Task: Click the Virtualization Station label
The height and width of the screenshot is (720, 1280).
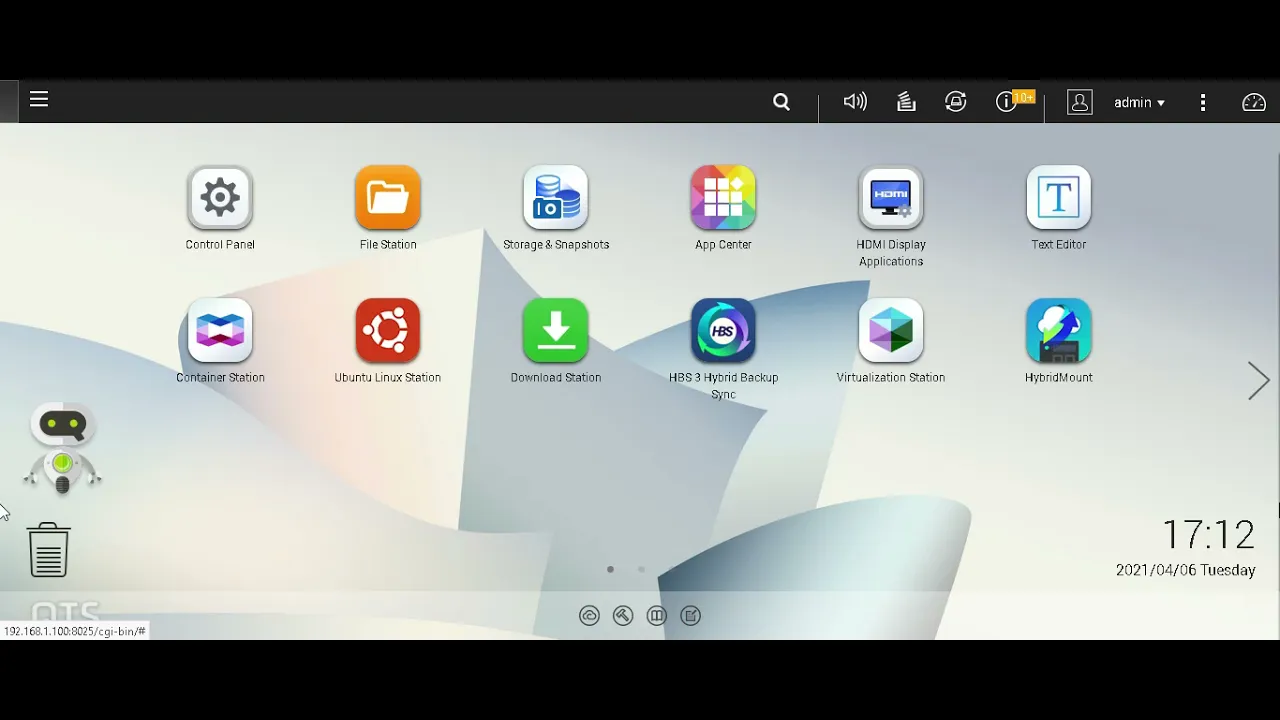Action: (891, 377)
